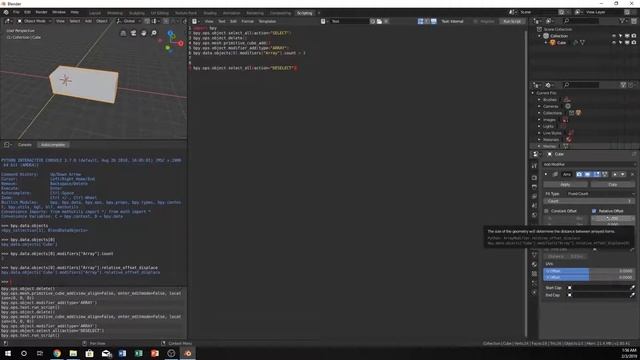The width and height of the screenshot is (640, 360).
Task: Expand Collections in Current File list
Action: tap(539, 113)
